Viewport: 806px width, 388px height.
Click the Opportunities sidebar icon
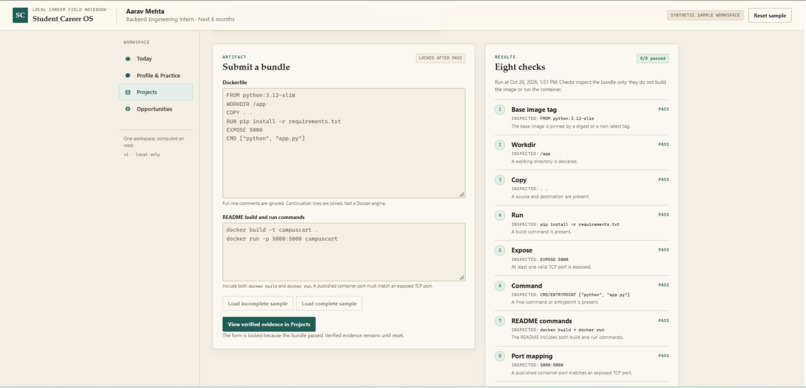tap(128, 109)
